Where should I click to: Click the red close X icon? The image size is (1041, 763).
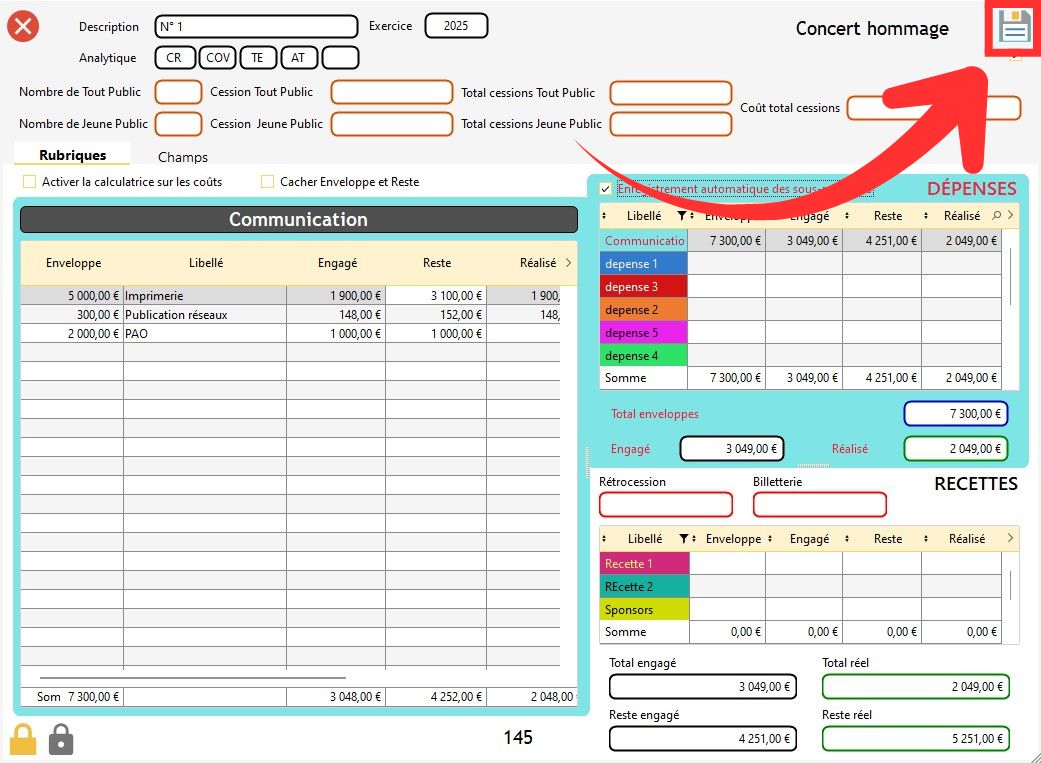[x=23, y=26]
